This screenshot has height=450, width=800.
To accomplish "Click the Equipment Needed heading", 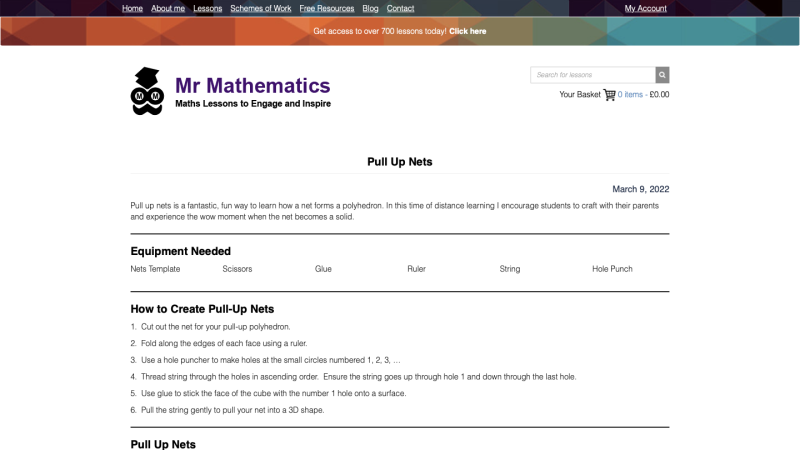I will click(x=181, y=251).
